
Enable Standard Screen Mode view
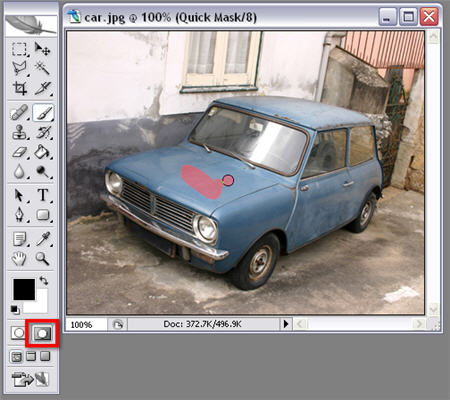click(x=16, y=357)
